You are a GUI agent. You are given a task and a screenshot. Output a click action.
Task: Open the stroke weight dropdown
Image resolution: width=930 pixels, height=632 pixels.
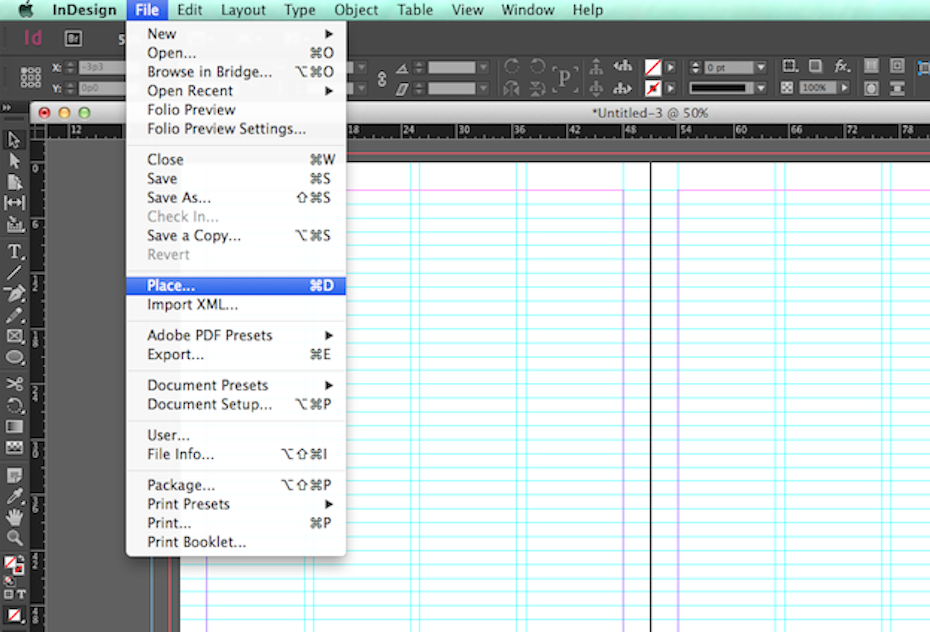click(761, 68)
